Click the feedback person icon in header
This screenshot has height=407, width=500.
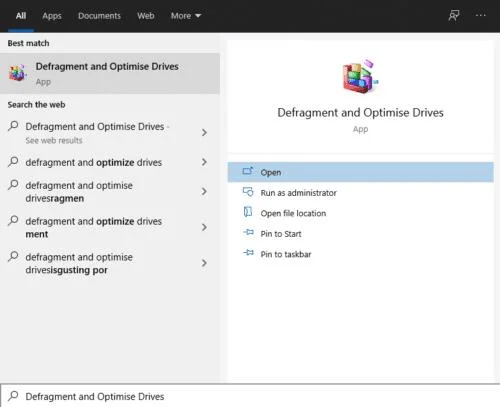point(454,15)
